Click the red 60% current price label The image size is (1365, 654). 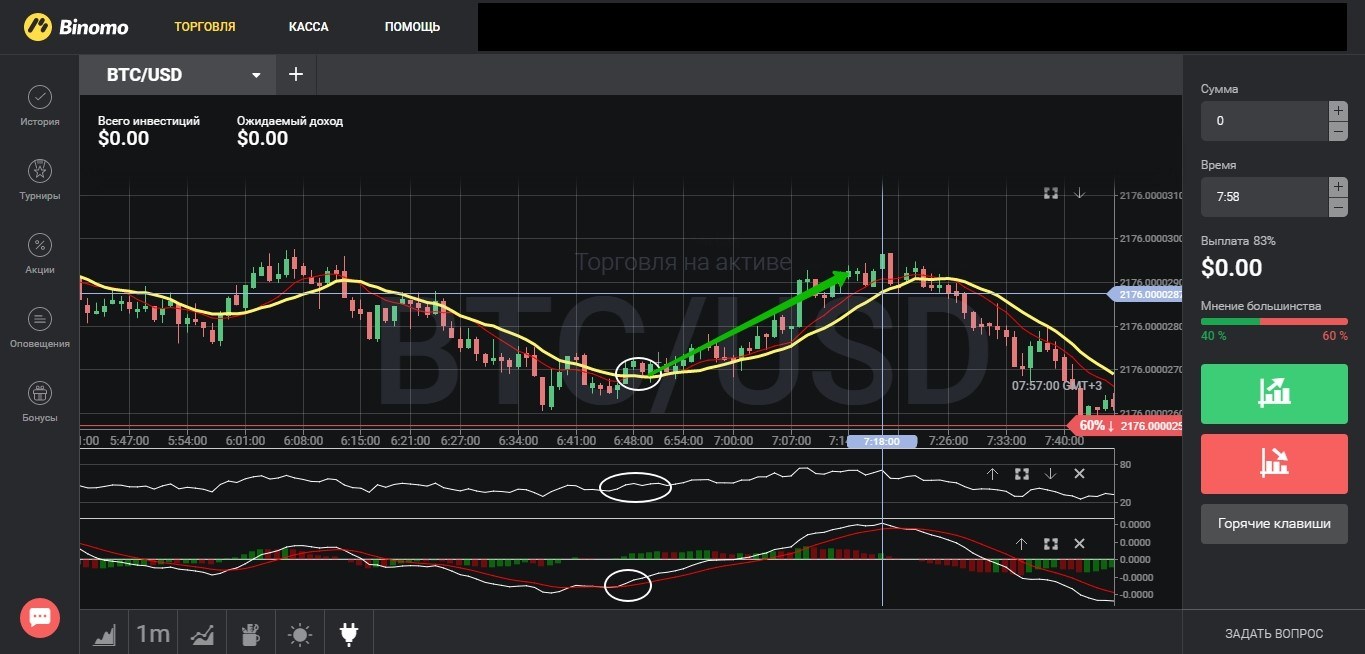click(1127, 426)
